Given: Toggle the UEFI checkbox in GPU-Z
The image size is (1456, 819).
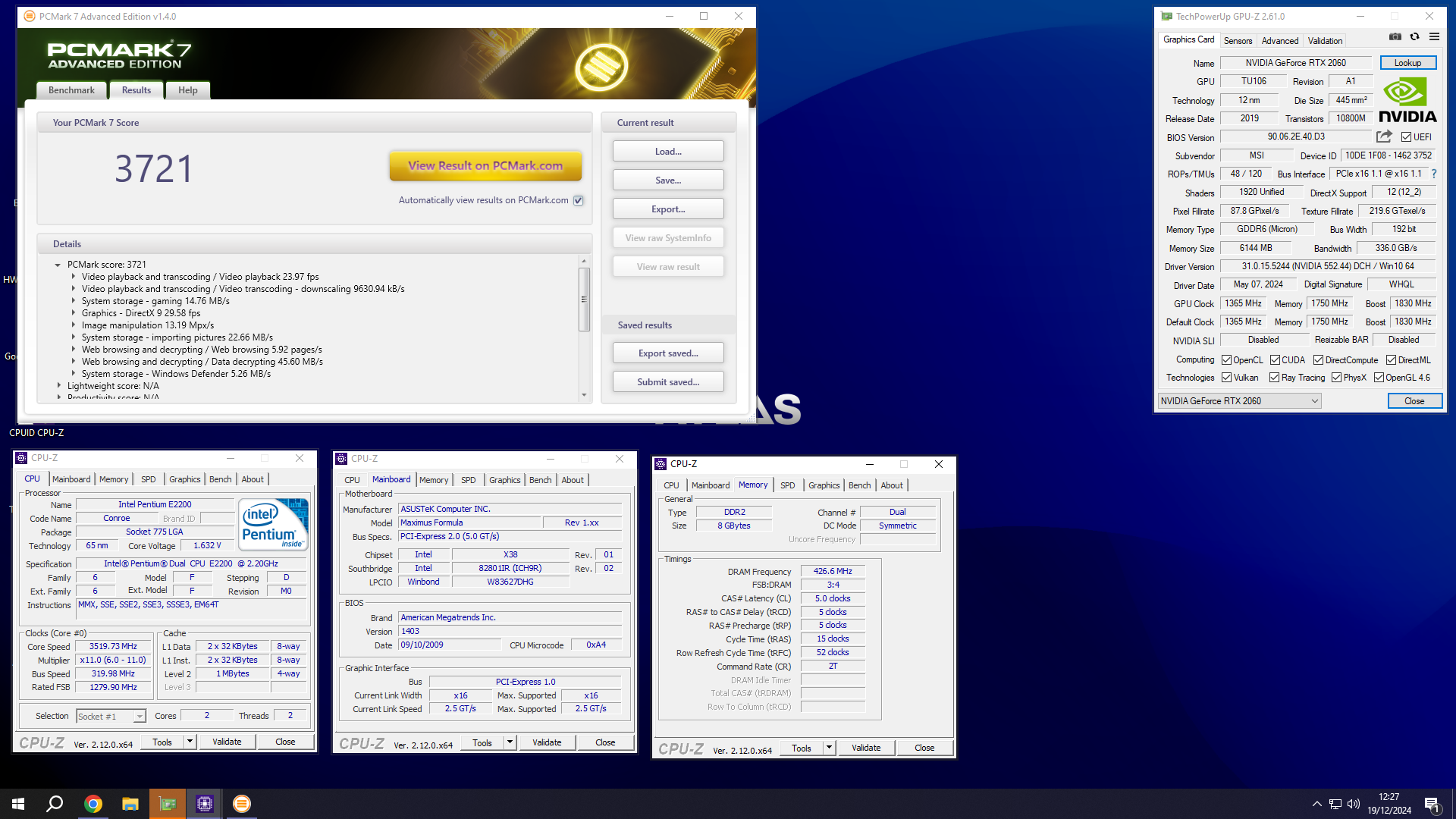Looking at the screenshot, I should point(1406,137).
